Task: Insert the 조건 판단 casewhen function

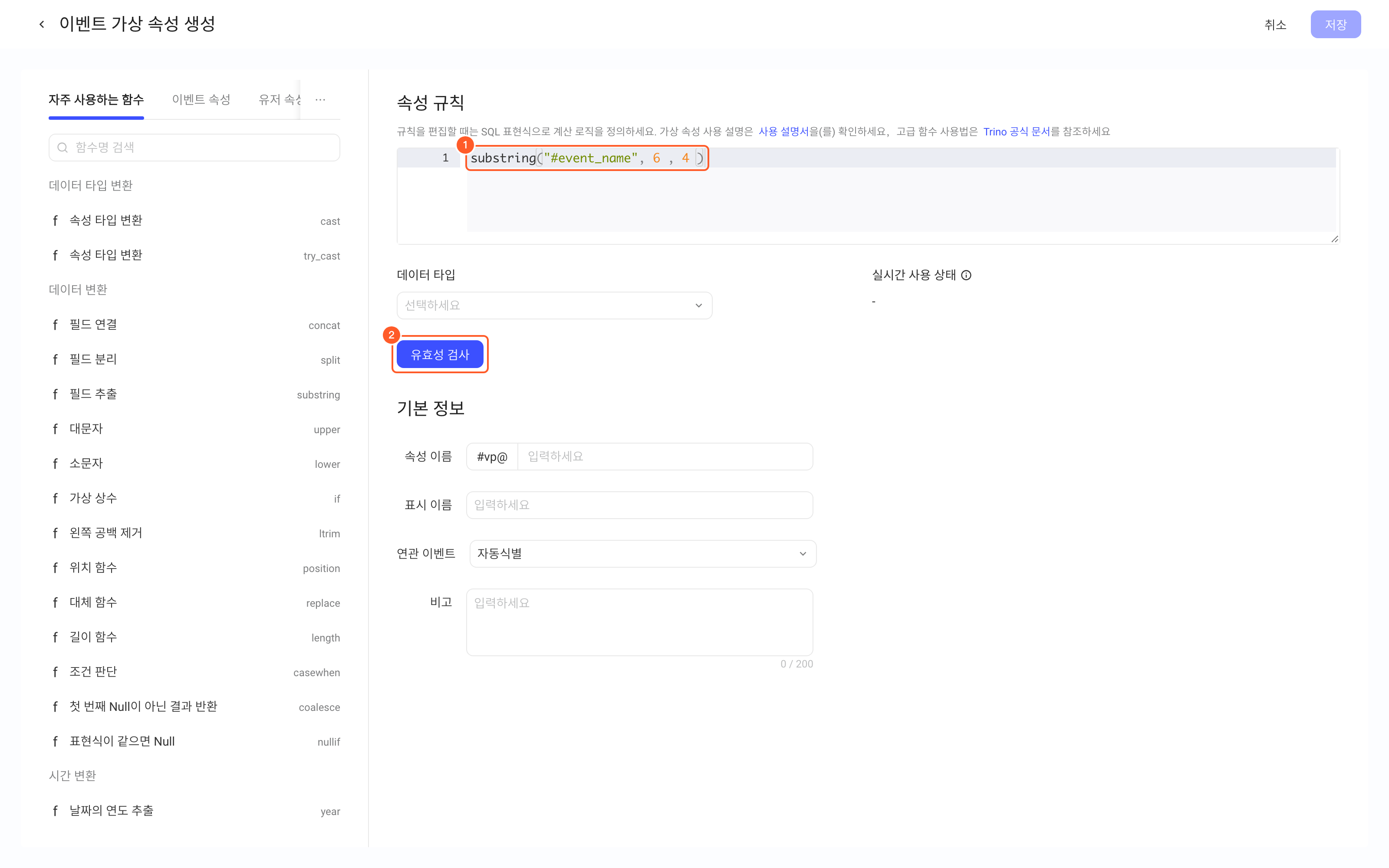Action: 194,672
